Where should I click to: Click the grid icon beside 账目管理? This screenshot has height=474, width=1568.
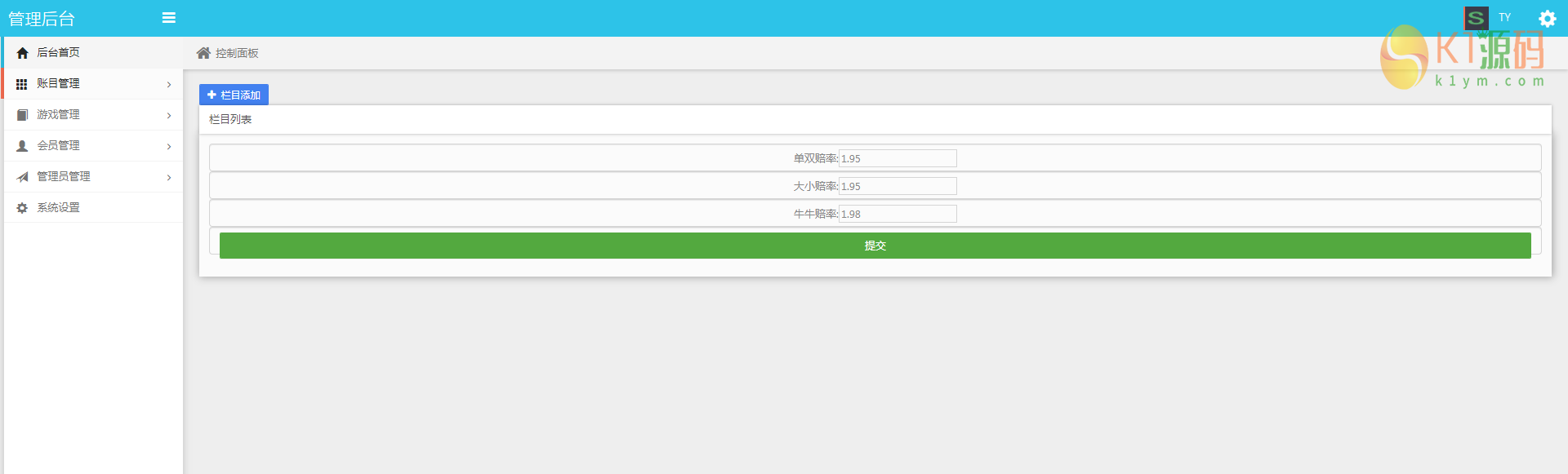(22, 84)
